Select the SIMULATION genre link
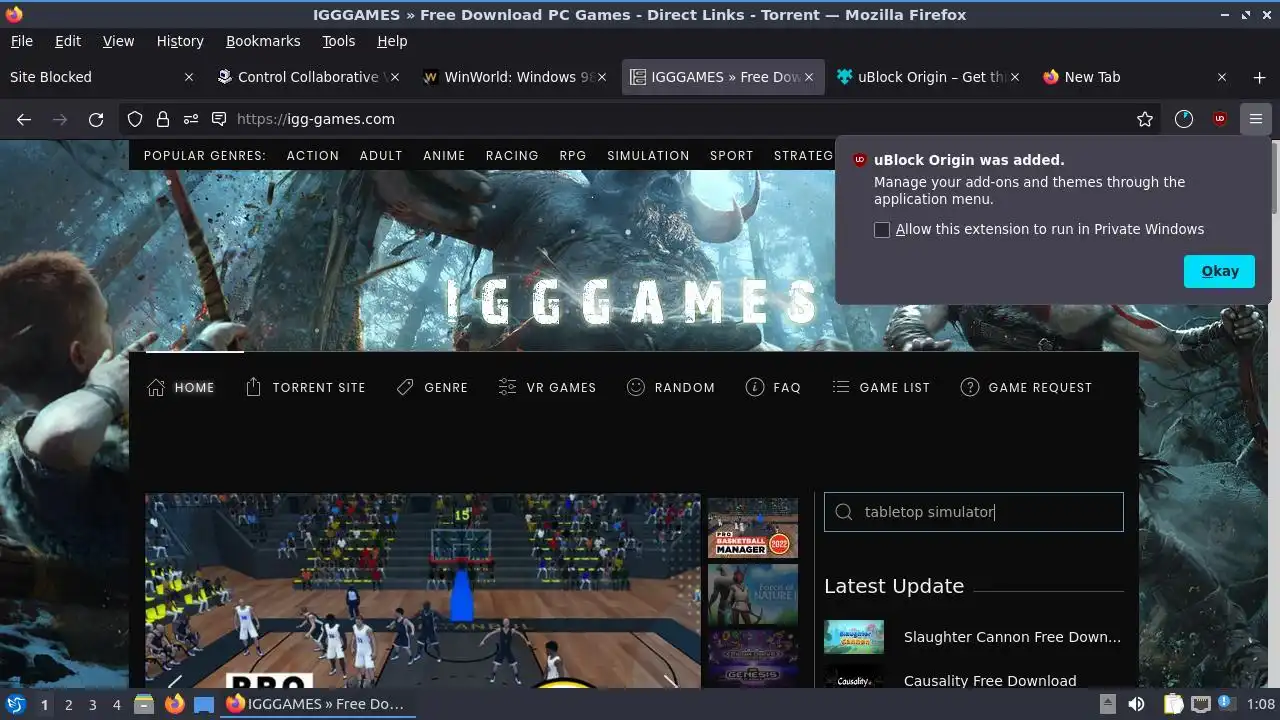 648,156
